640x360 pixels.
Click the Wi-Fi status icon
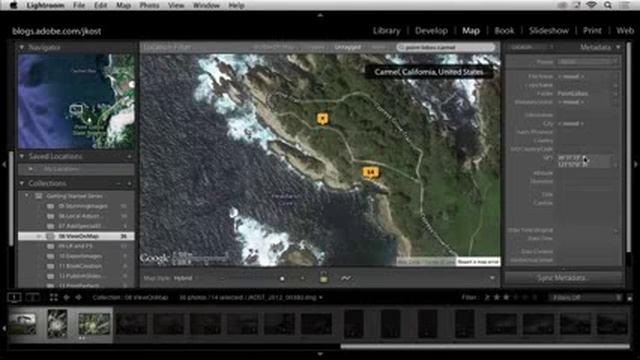(591, 5)
